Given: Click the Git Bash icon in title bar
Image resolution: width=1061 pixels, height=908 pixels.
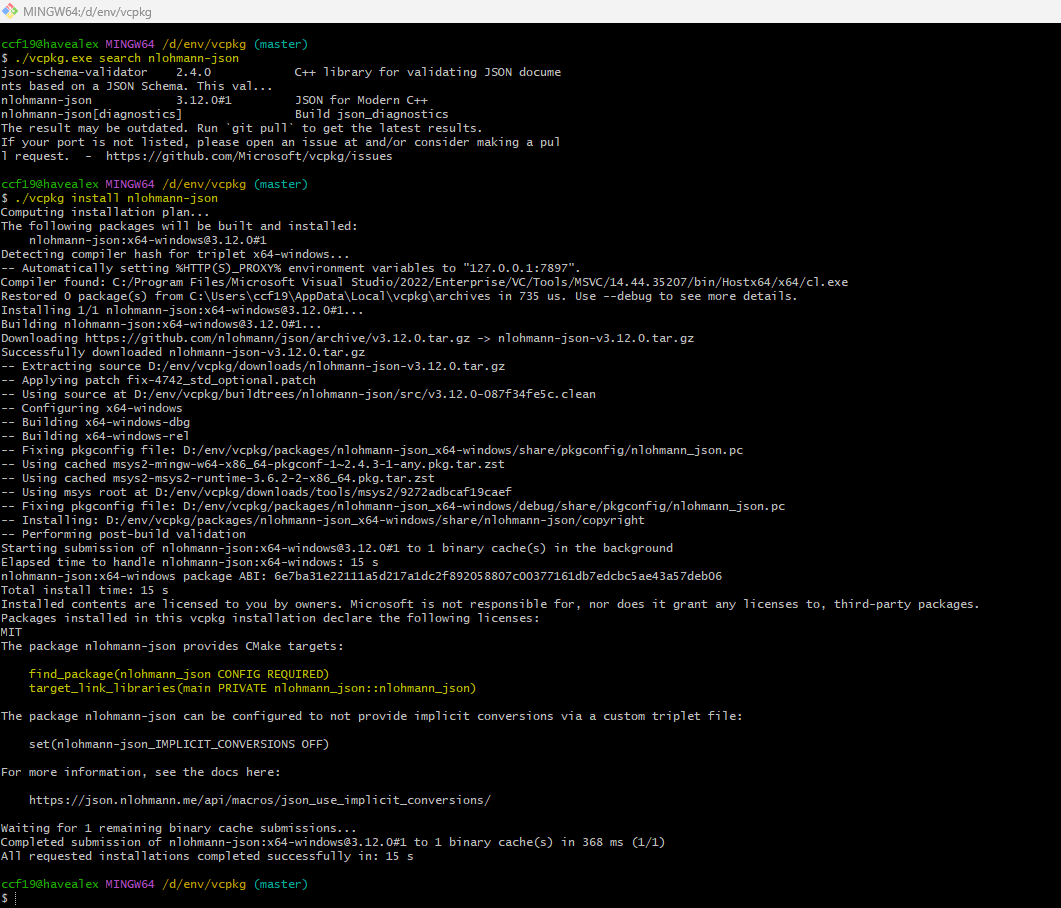Looking at the screenshot, I should click(9, 11).
